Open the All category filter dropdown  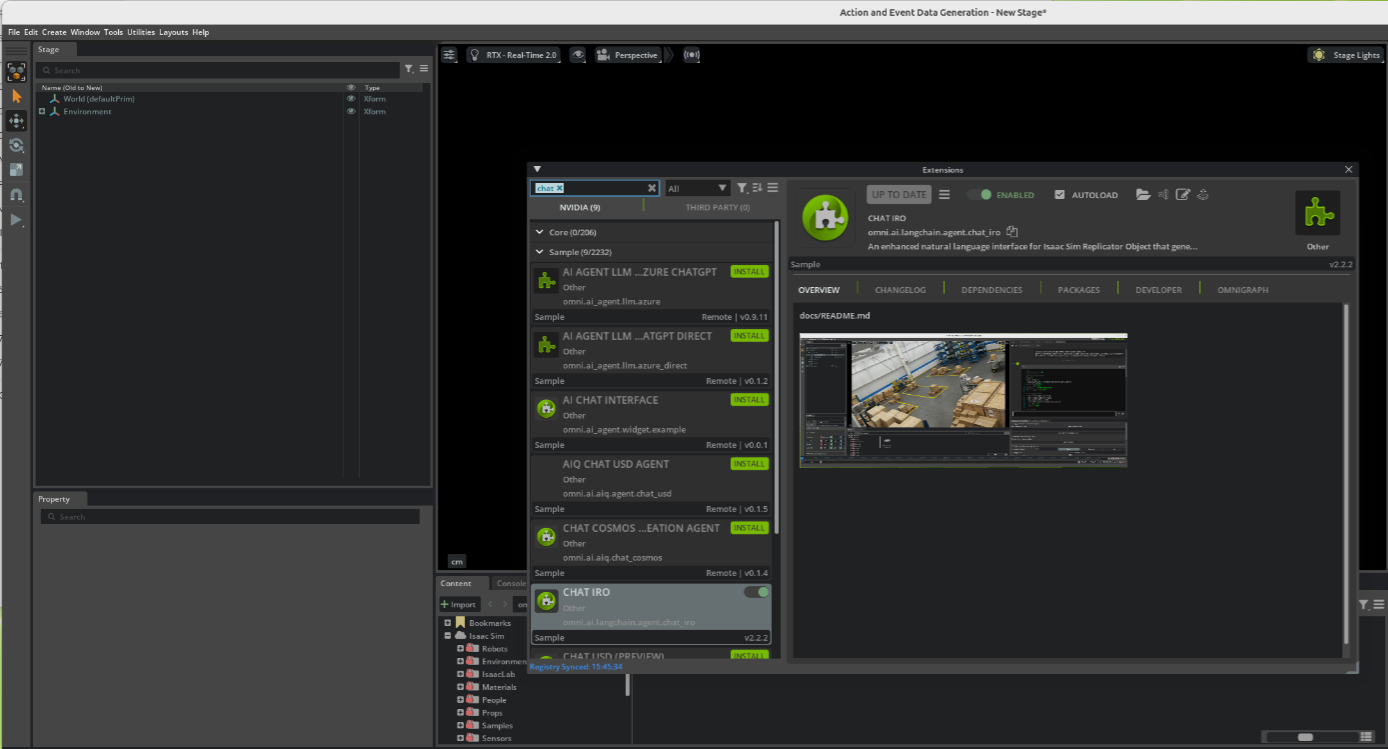[697, 187]
